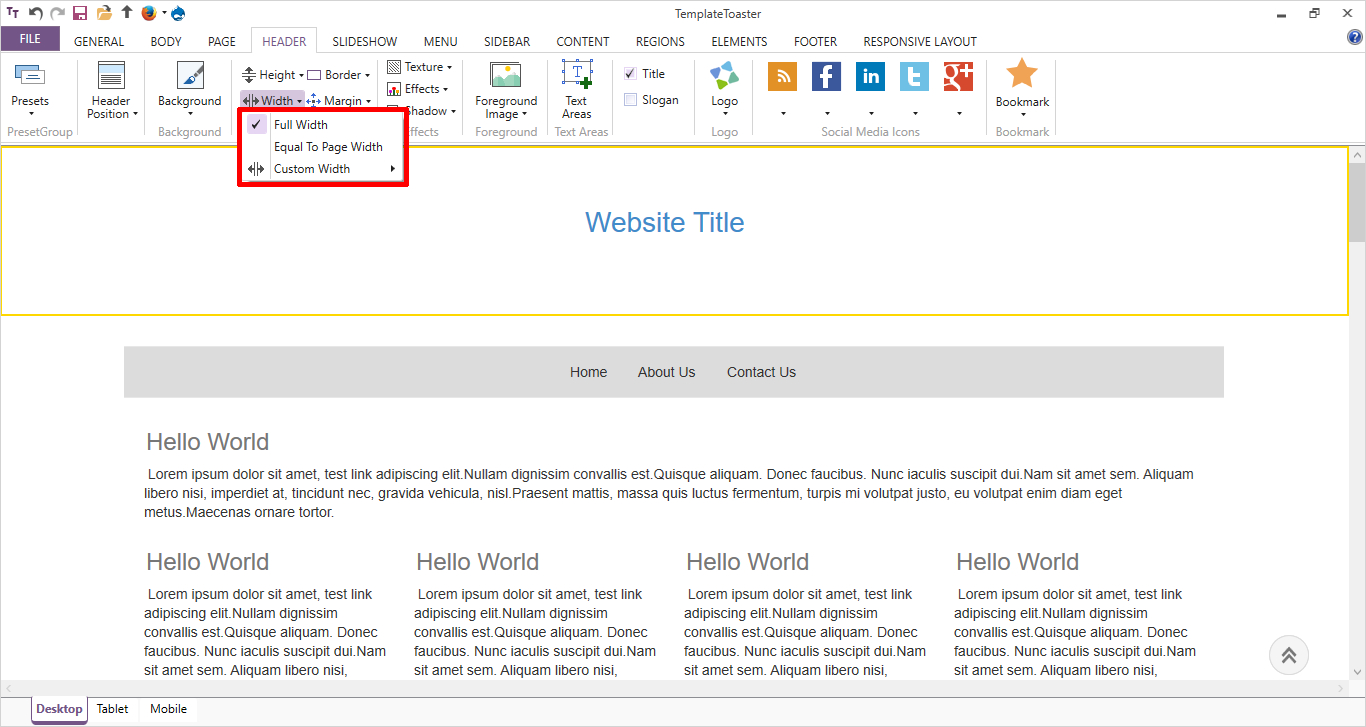Switch to the SLIDESHOW ribbon tab
Screen dimensions: 1366x727
[x=364, y=42]
